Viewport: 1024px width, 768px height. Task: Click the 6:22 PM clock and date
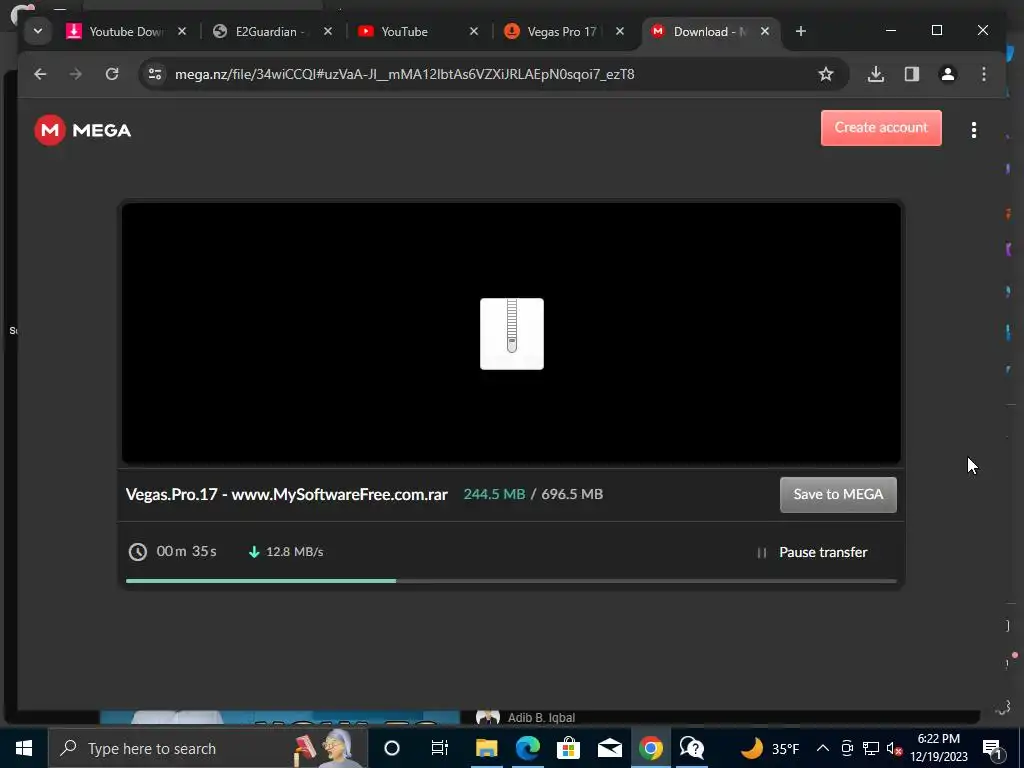(939, 748)
